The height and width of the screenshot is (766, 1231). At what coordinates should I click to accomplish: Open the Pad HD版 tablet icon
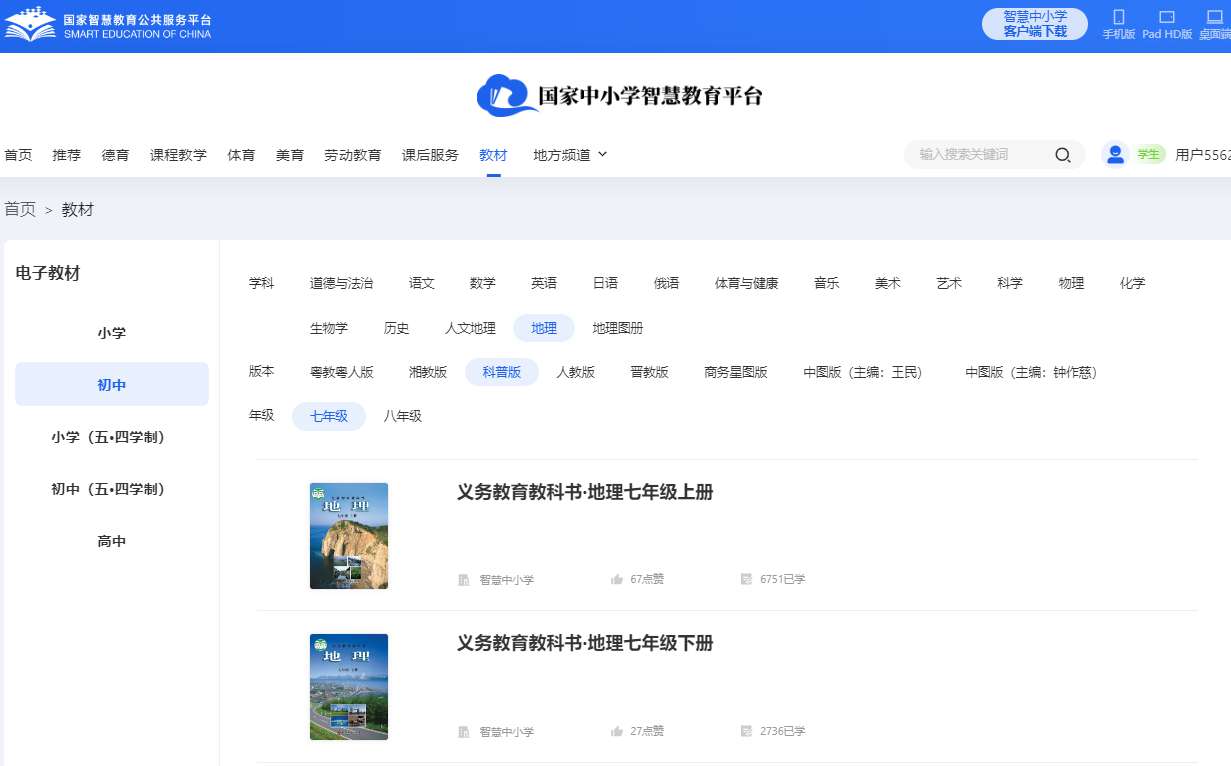[x=1167, y=17]
